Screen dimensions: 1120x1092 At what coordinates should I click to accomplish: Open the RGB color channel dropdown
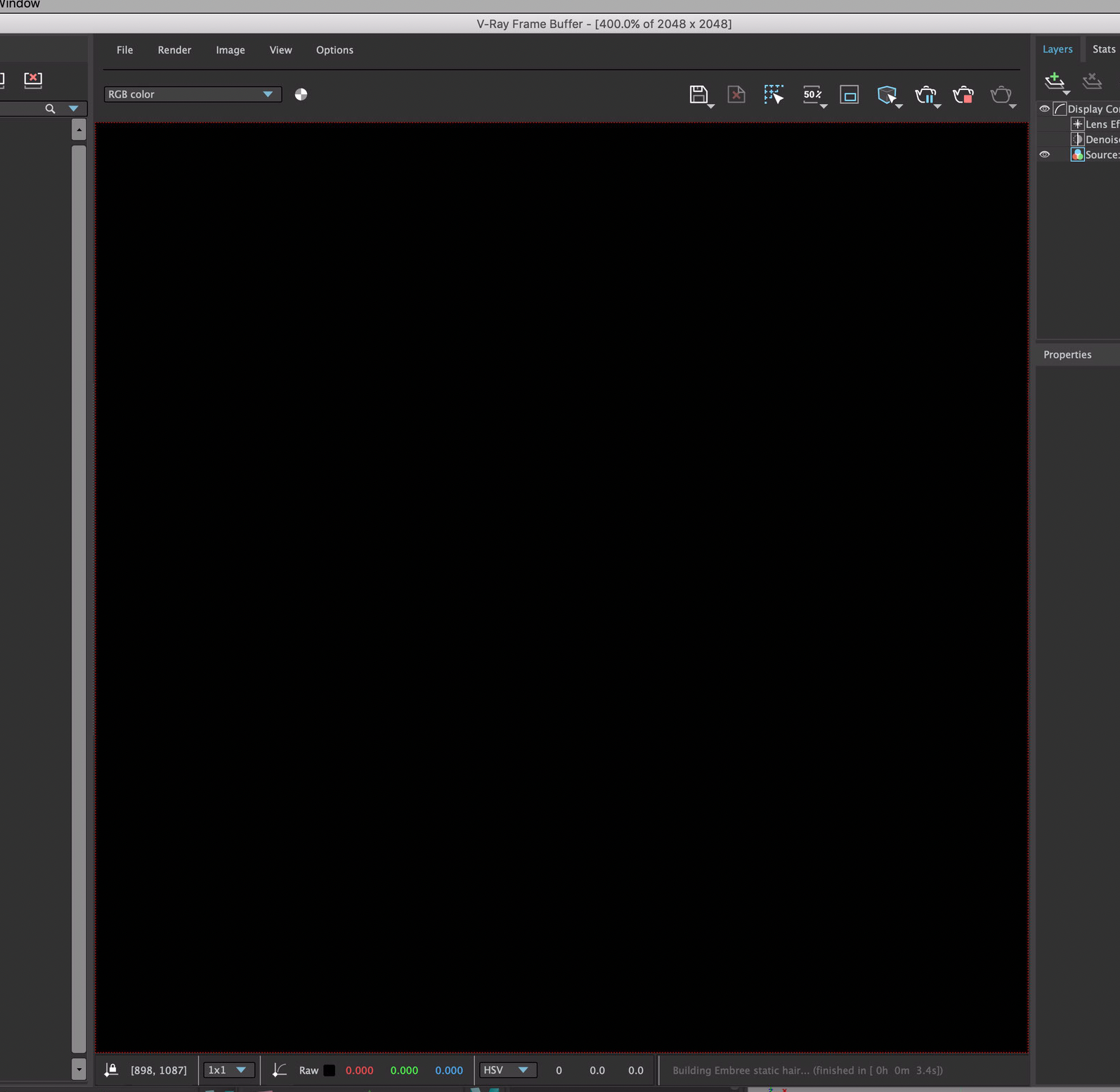[x=193, y=94]
